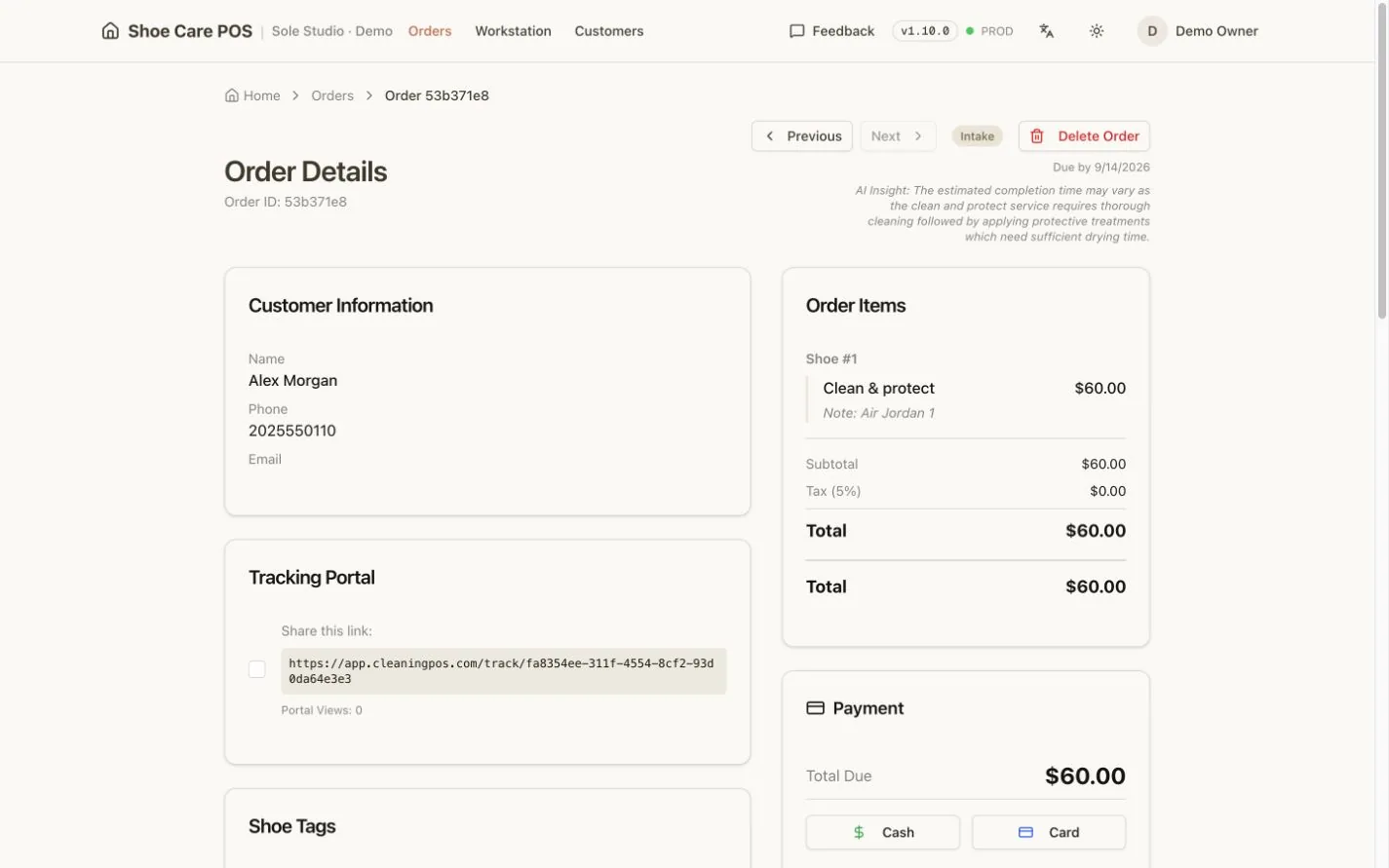Click the Note: Air Jordan 1 text
This screenshot has width=1389, height=868.
click(879, 413)
